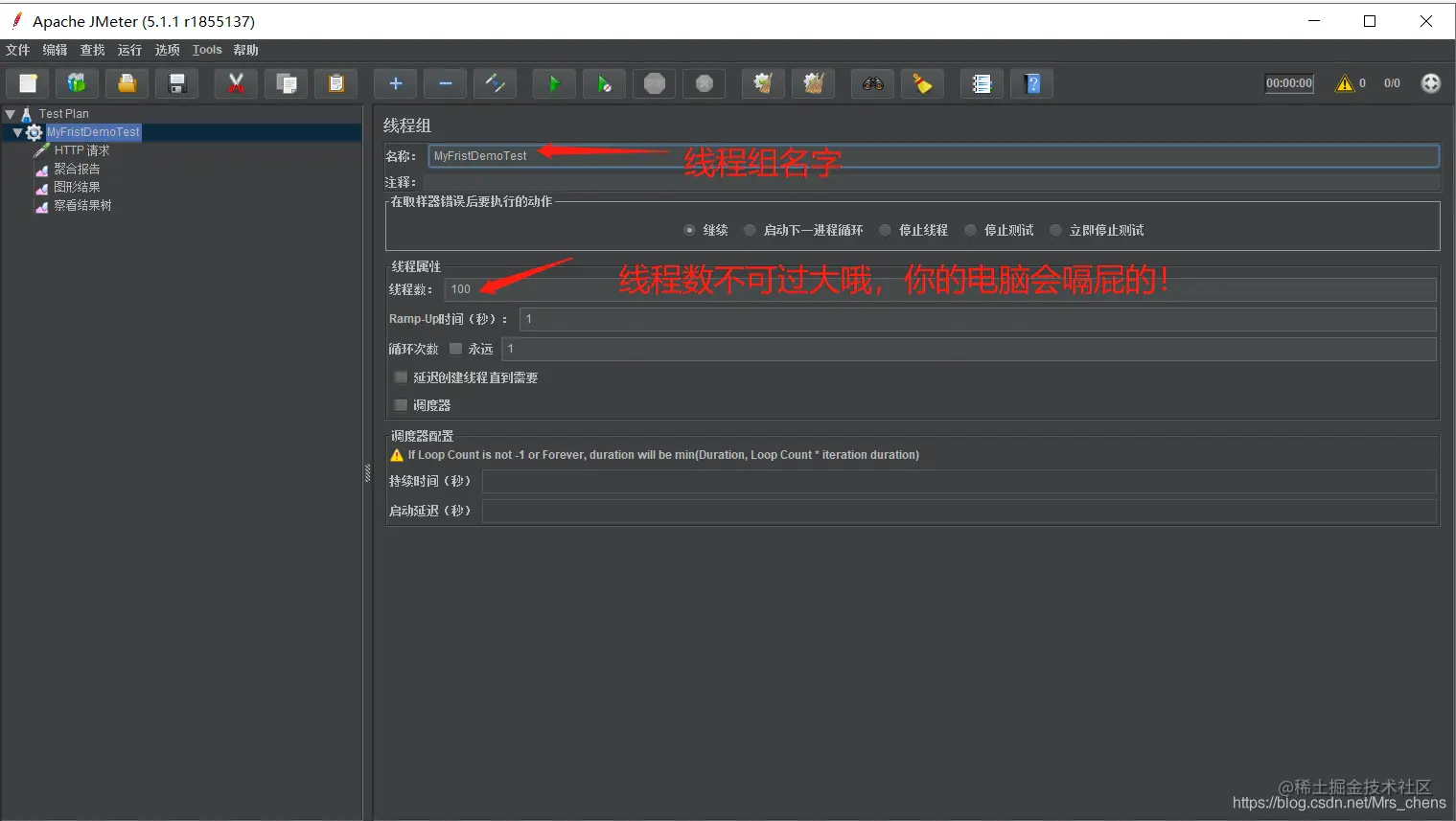Collapse the Test Plan tree node
Screen dimensions: 1456x821
10,113
